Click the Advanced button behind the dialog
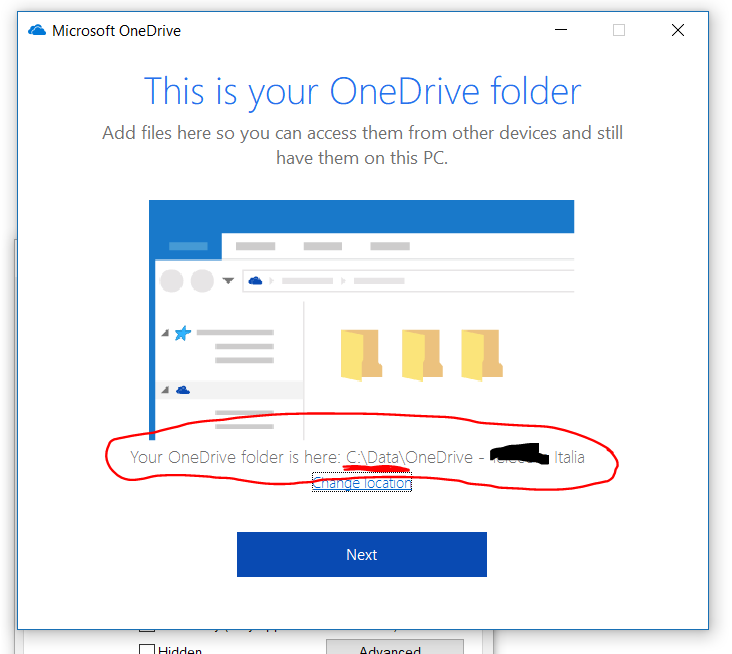 [x=394, y=648]
